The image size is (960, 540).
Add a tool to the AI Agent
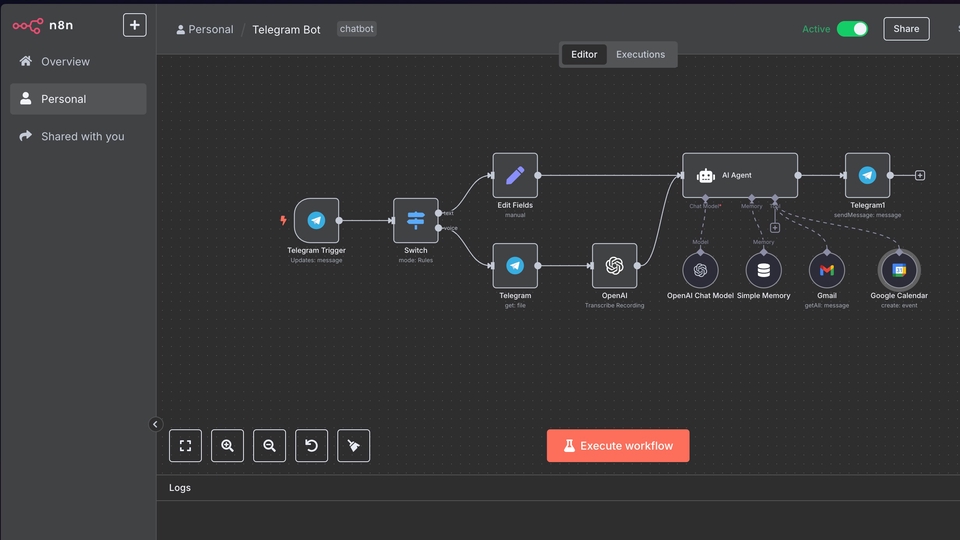click(775, 228)
